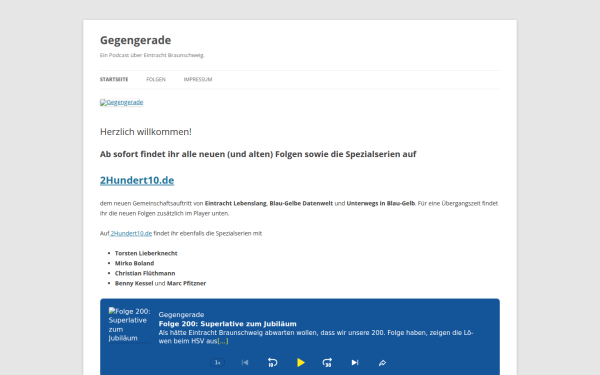600x375 pixels.
Task: Click the bold text 'Unterwegs in Blau-Gelb'
Action: [381, 203]
